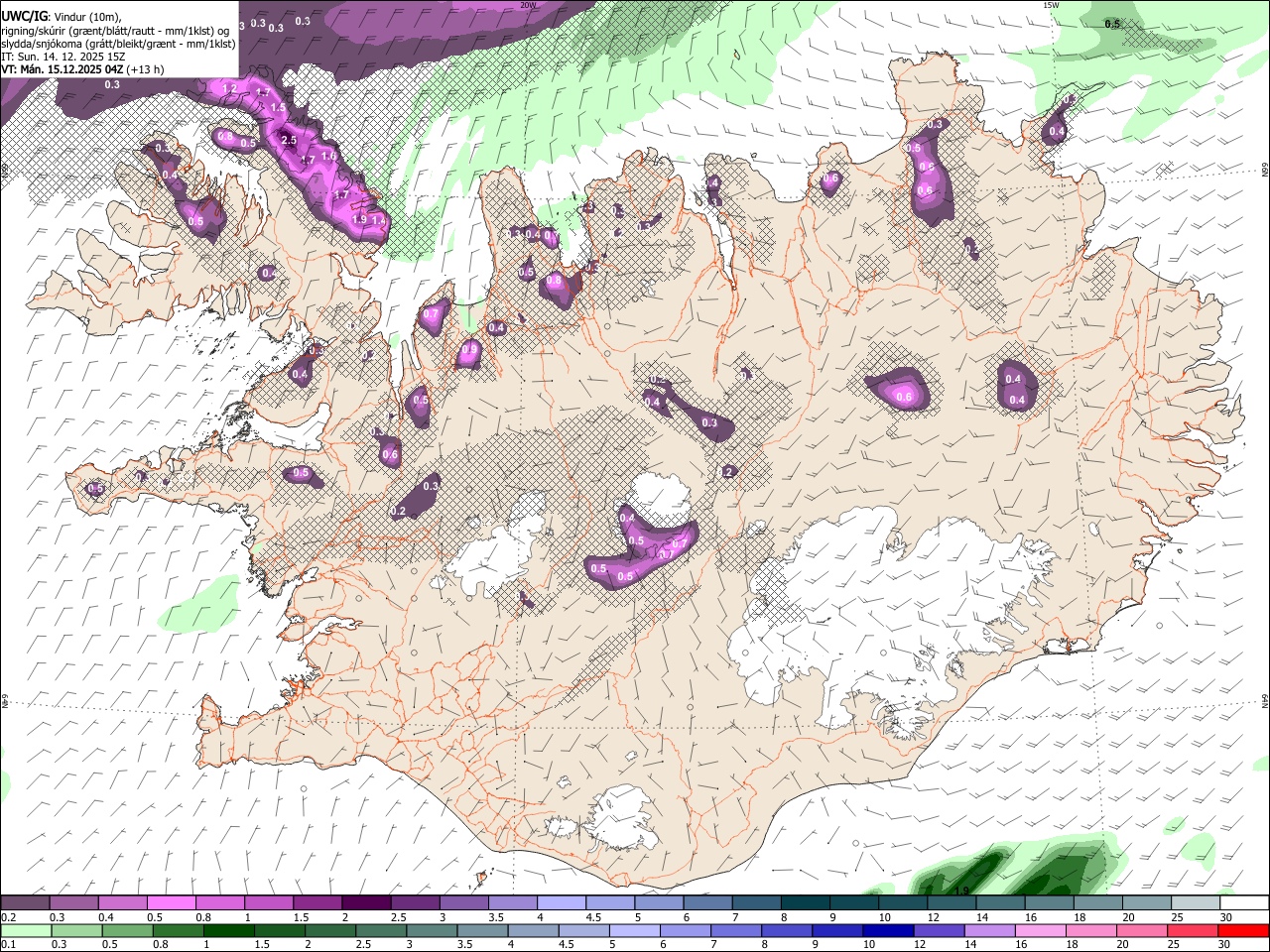Click the 'slydda/snjókoma' legend description line
Viewport: 1270px width, 952px height.
coord(119,43)
